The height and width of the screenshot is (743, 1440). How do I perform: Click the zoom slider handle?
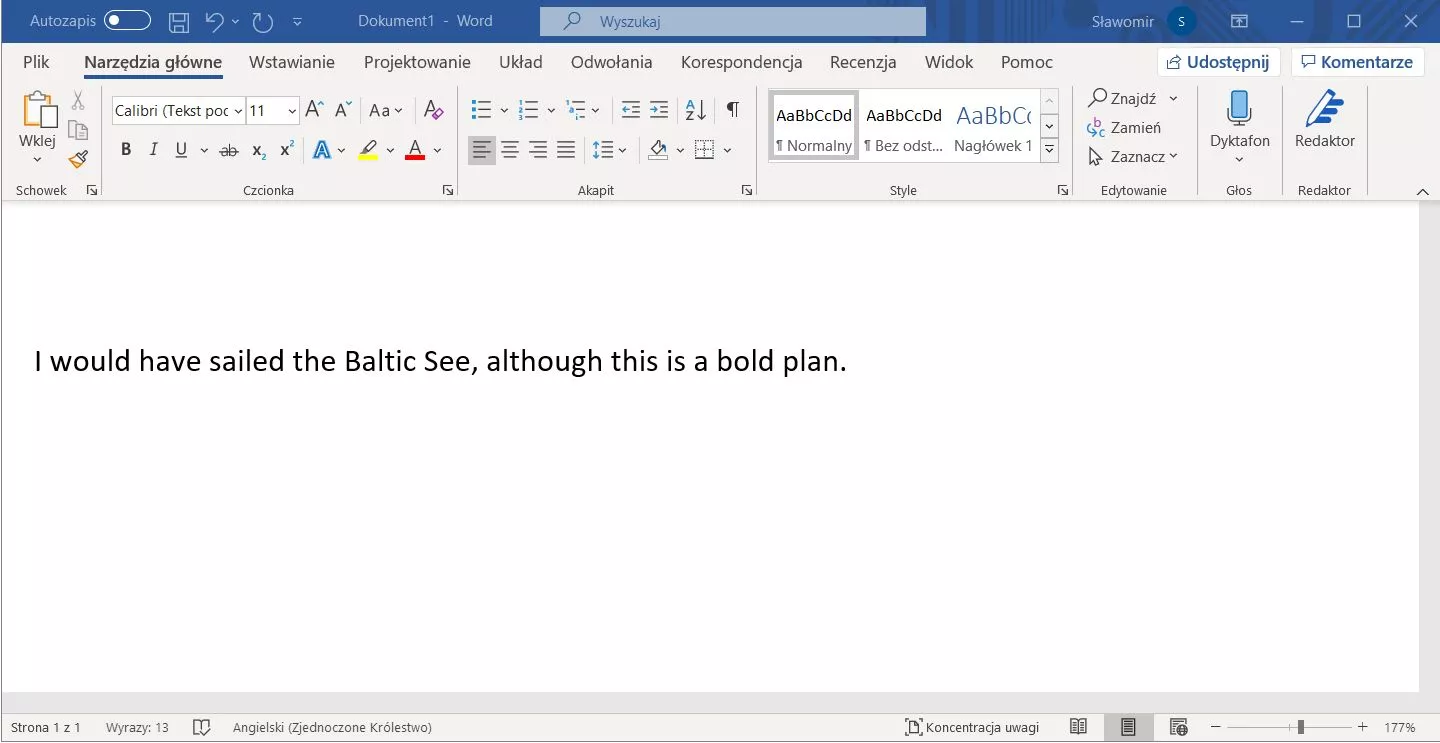(x=1301, y=727)
